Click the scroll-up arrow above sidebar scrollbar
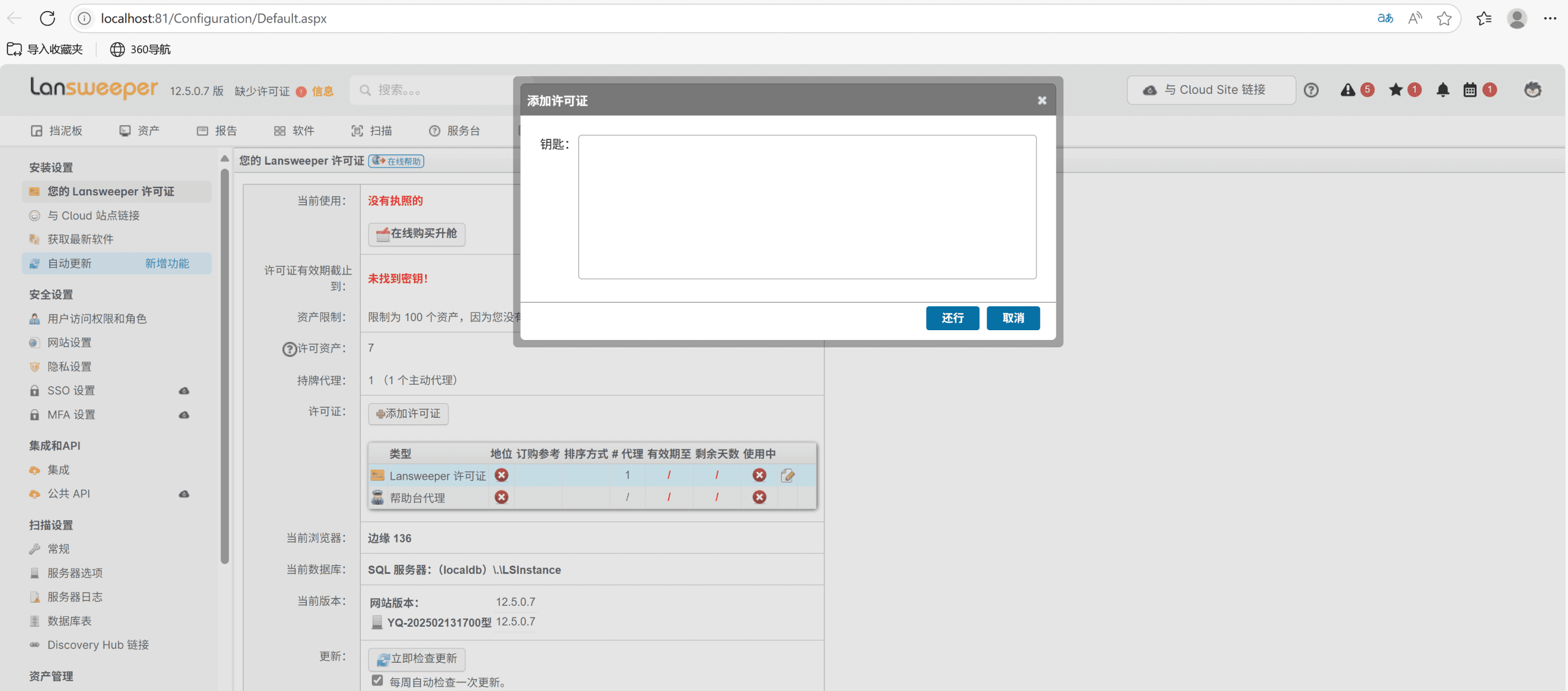This screenshot has height=691, width=1568. click(225, 159)
